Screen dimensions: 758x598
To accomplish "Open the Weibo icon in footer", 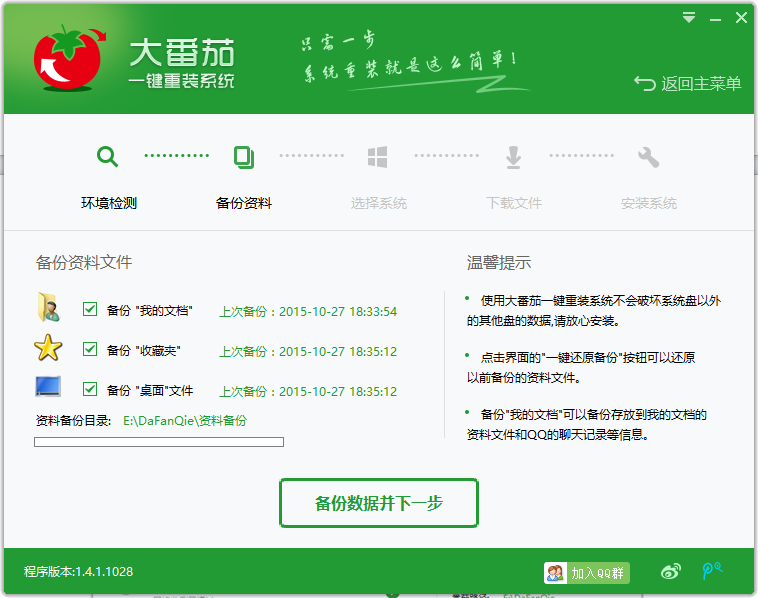I will 671,571.
